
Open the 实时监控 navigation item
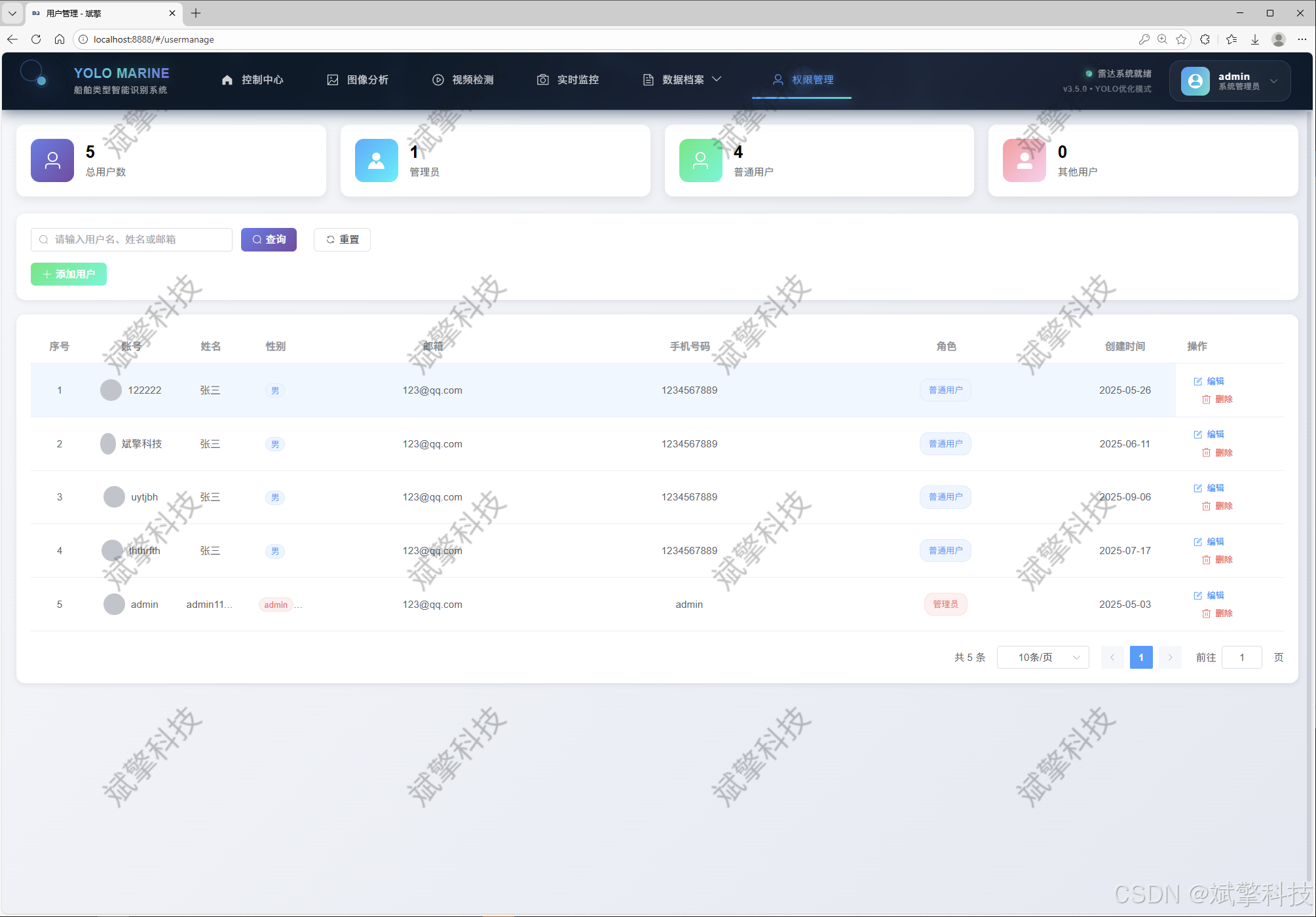[568, 80]
